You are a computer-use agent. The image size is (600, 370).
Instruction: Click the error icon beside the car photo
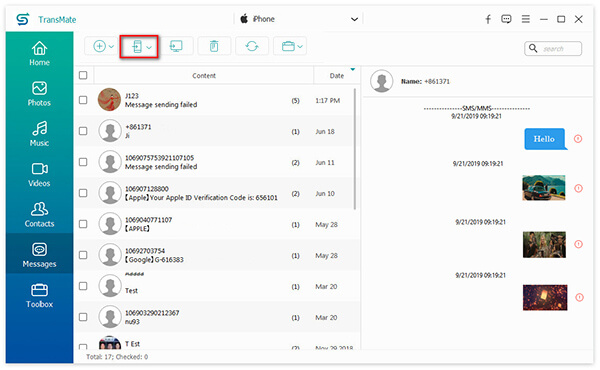pos(578,188)
